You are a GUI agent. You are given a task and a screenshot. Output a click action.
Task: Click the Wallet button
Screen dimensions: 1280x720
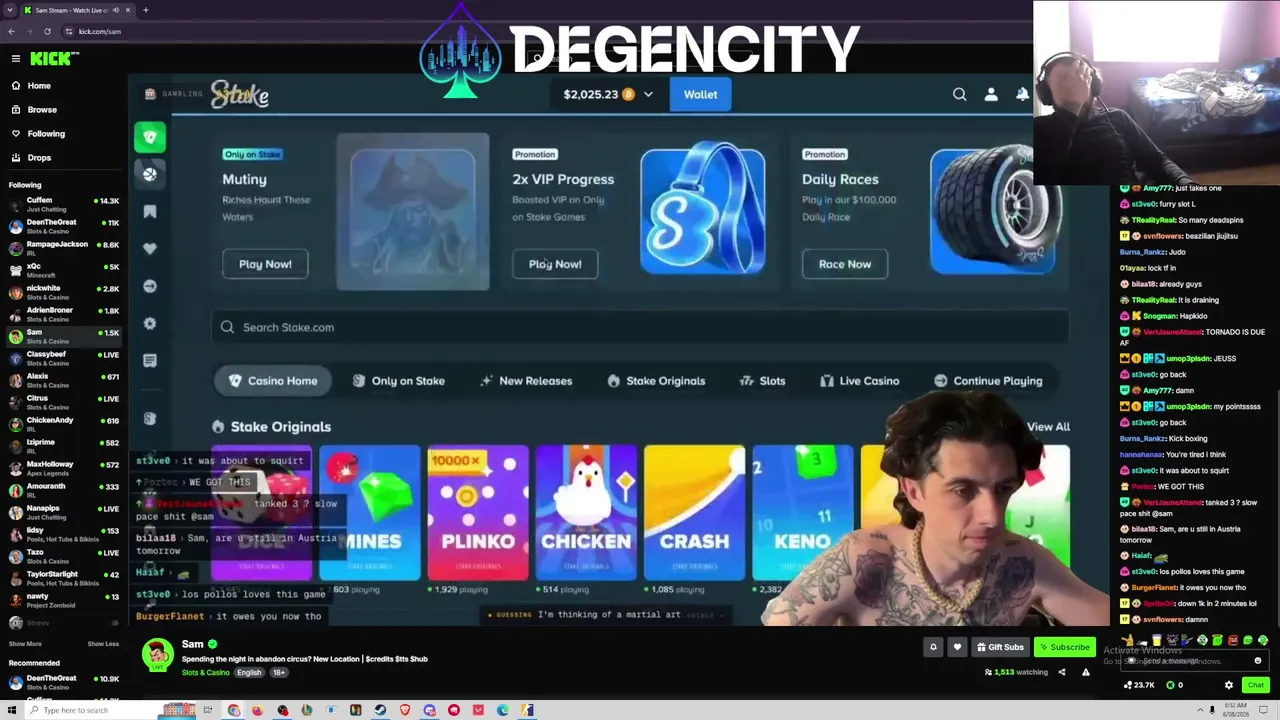pos(700,95)
